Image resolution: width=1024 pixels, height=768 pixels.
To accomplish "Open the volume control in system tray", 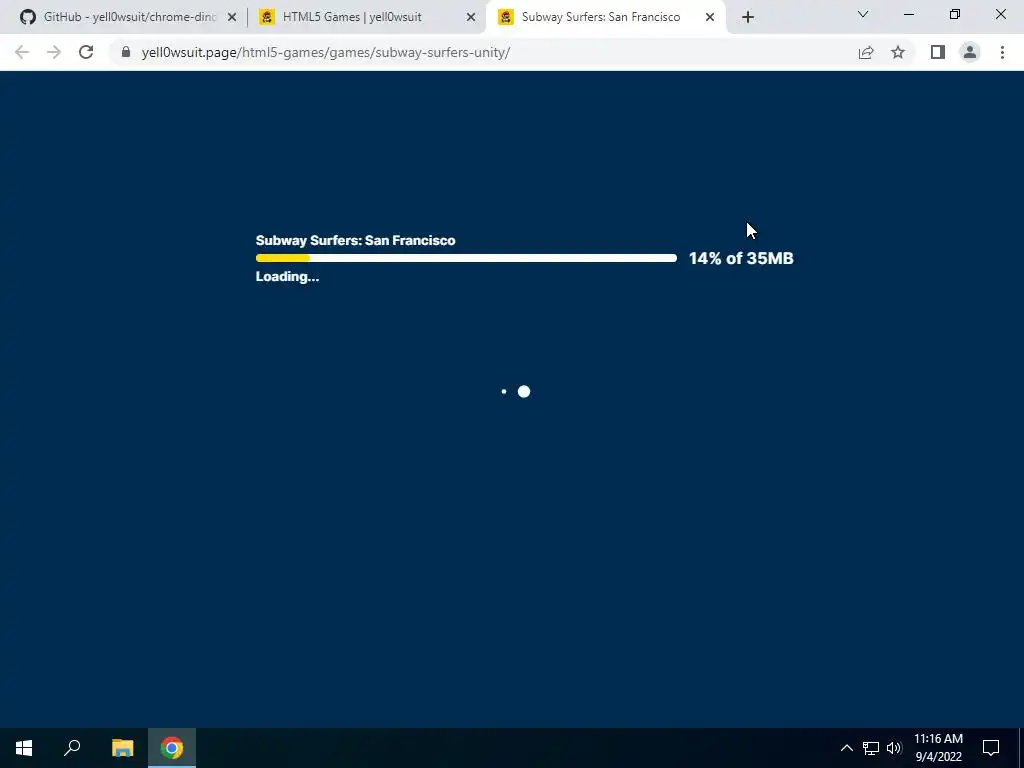I will 894,748.
